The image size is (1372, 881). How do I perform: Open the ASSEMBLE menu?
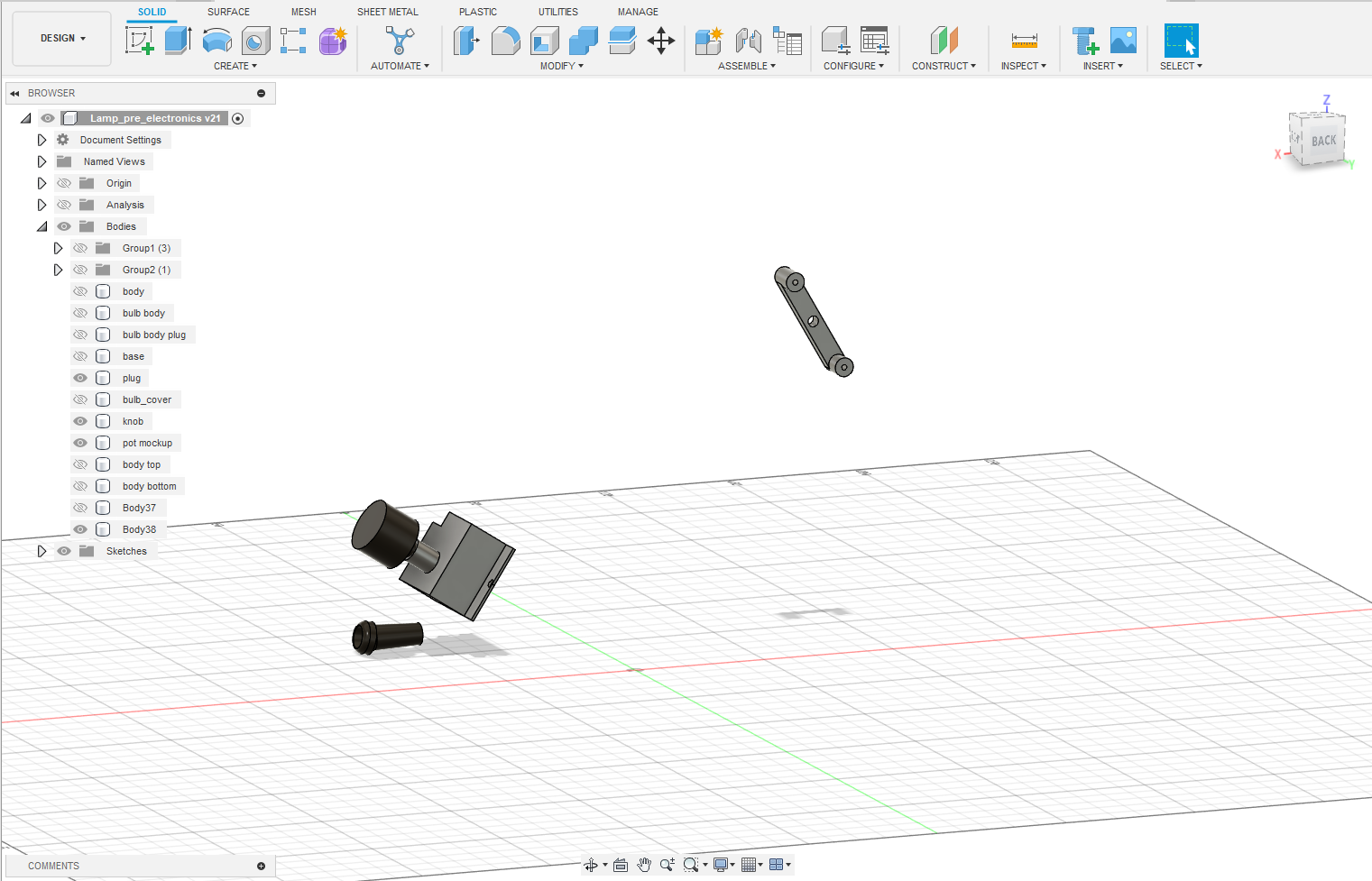point(747,66)
